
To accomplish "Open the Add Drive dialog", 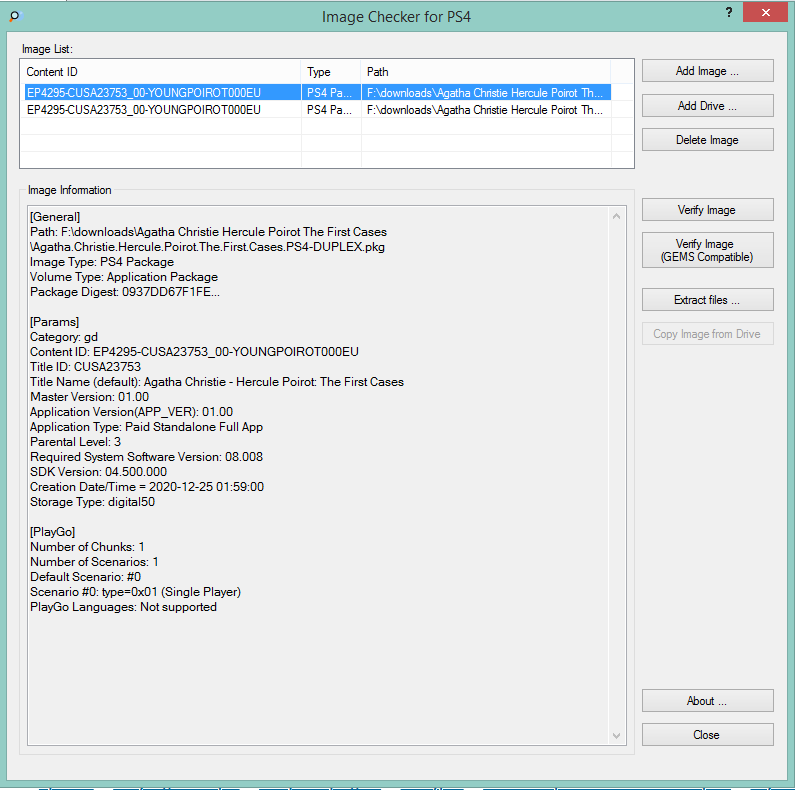I will tap(707, 105).
